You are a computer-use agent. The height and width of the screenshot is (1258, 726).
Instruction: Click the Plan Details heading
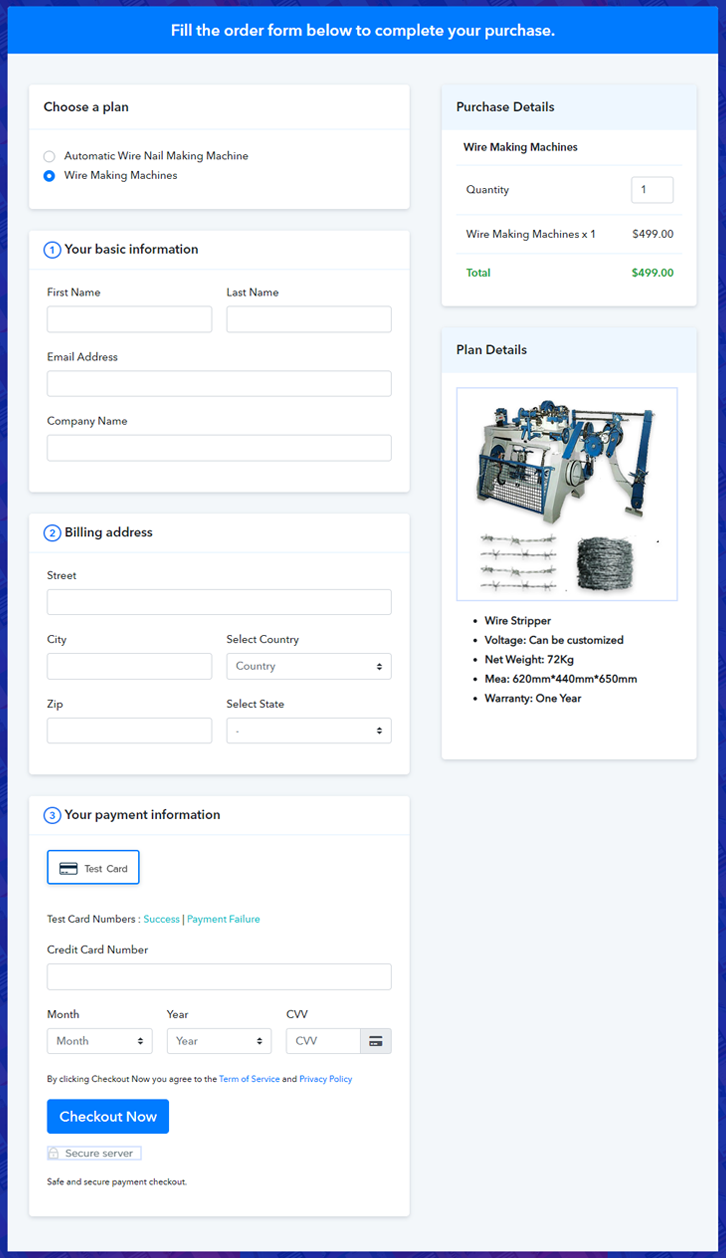(x=491, y=350)
